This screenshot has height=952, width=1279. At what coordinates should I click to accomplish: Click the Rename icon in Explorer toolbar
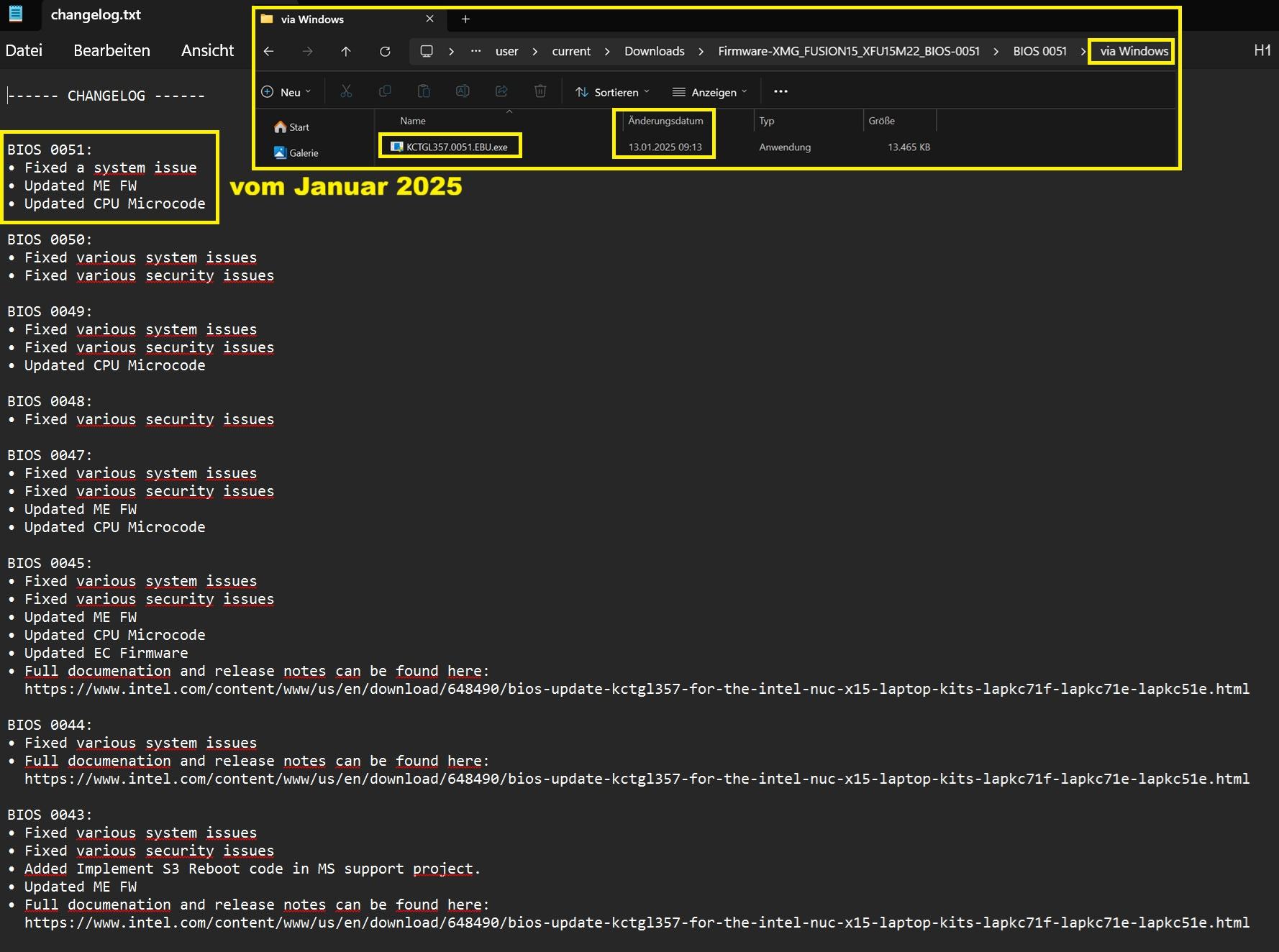pos(463,91)
